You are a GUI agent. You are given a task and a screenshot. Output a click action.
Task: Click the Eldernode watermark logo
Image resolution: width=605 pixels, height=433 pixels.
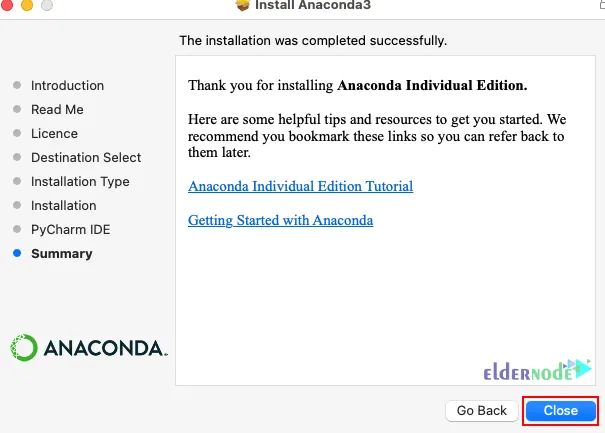[537, 370]
